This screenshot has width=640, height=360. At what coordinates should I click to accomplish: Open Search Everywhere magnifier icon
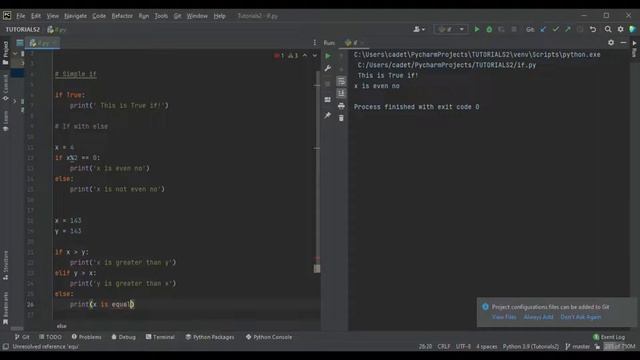coord(608,29)
